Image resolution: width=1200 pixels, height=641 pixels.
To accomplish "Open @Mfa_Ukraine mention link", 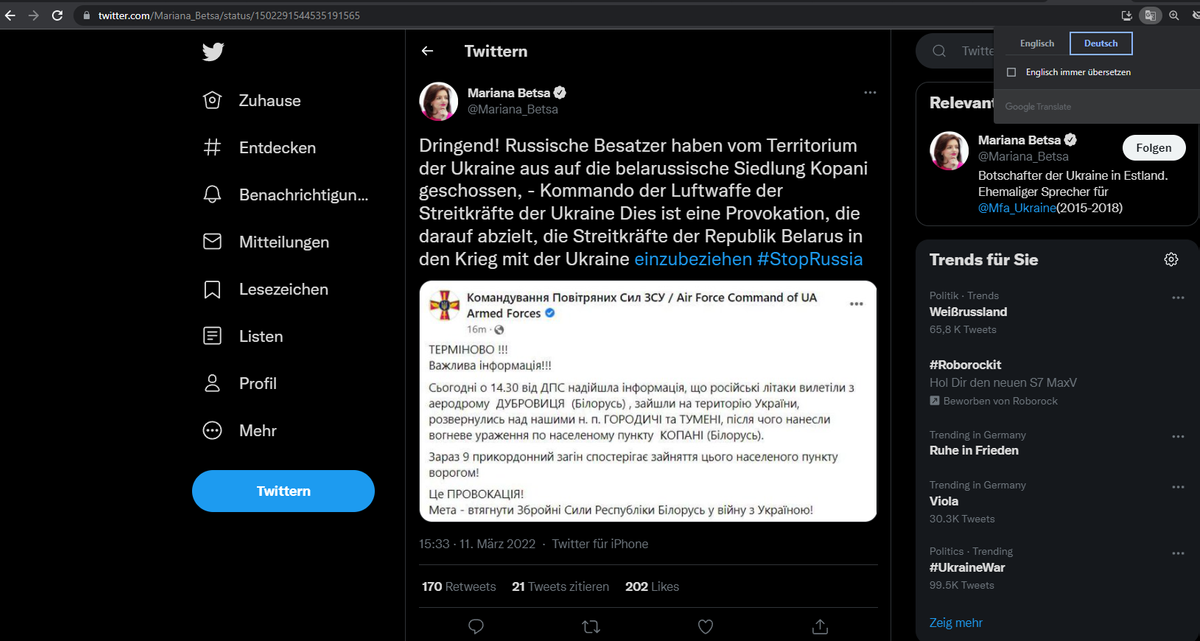I will [1018, 208].
